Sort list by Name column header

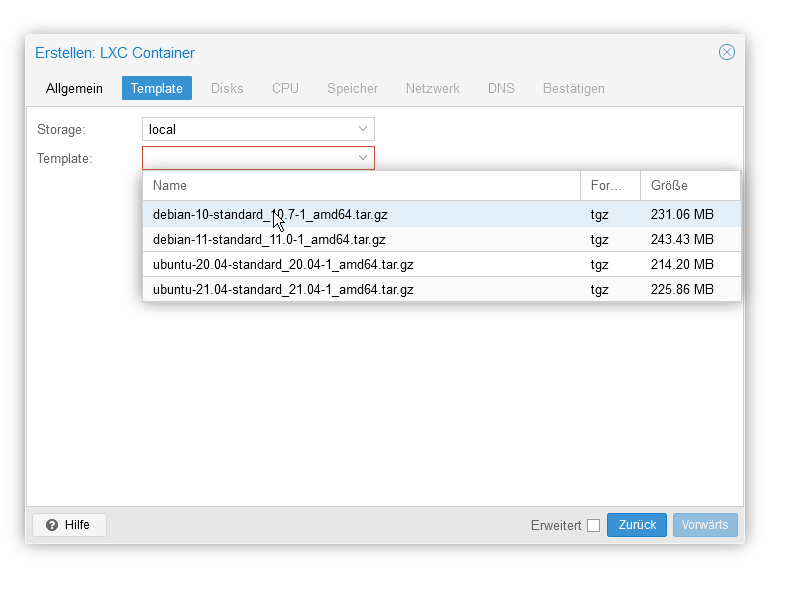tap(362, 185)
